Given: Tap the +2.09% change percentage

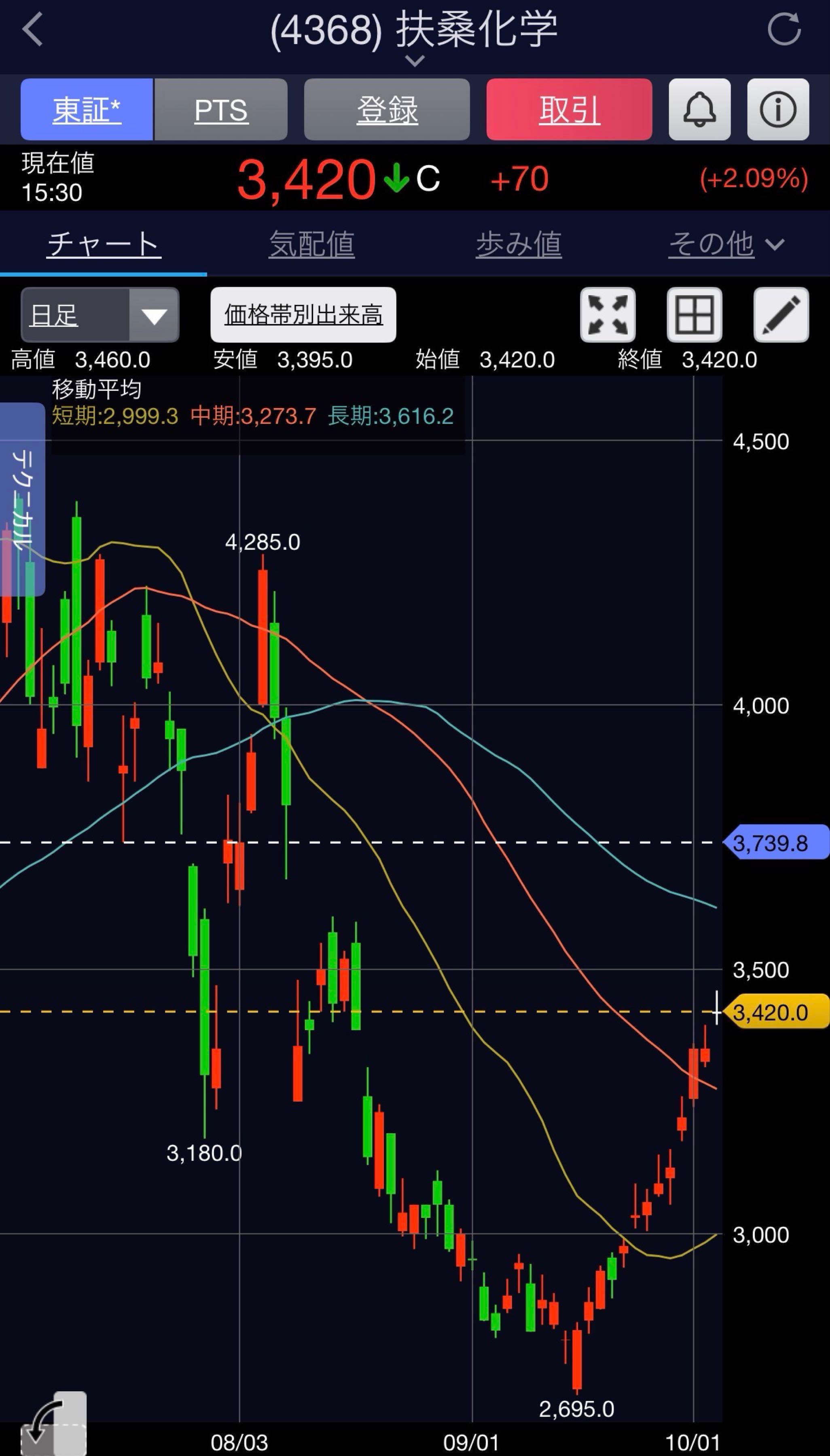Looking at the screenshot, I should point(754,178).
